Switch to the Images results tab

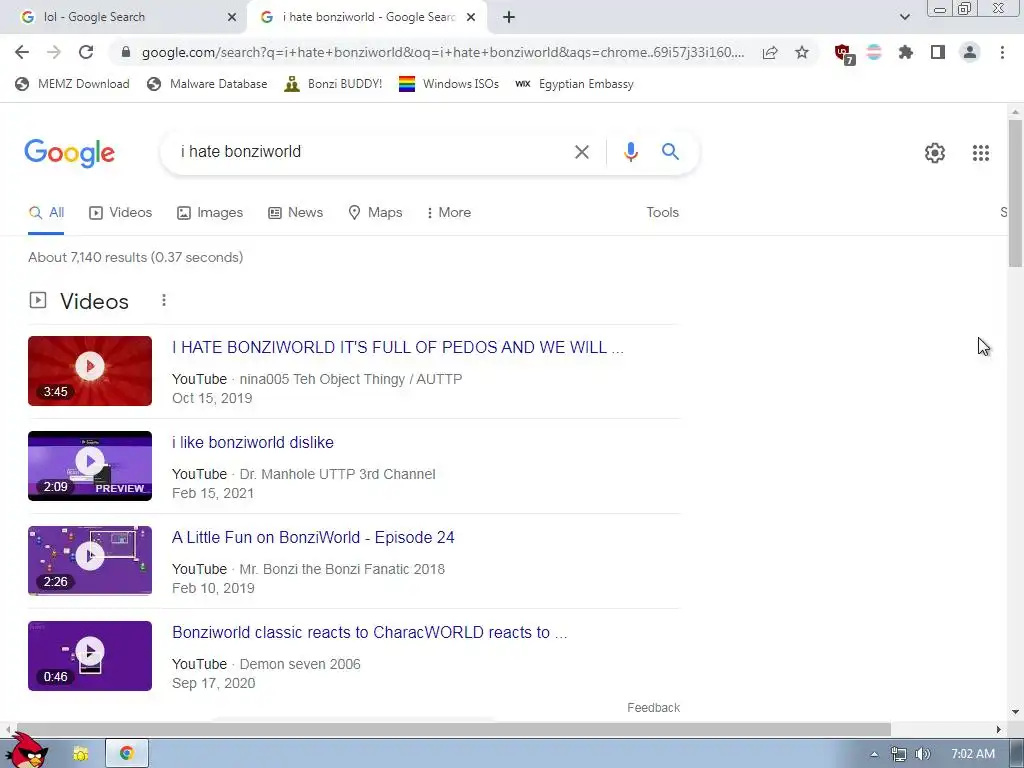pos(210,212)
